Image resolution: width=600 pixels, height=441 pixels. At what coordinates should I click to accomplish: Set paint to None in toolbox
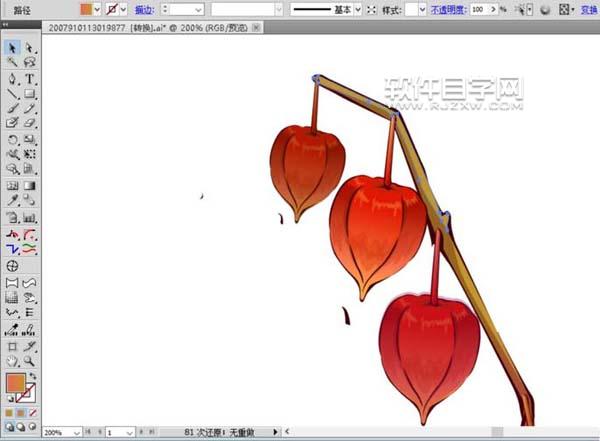(x=35, y=411)
